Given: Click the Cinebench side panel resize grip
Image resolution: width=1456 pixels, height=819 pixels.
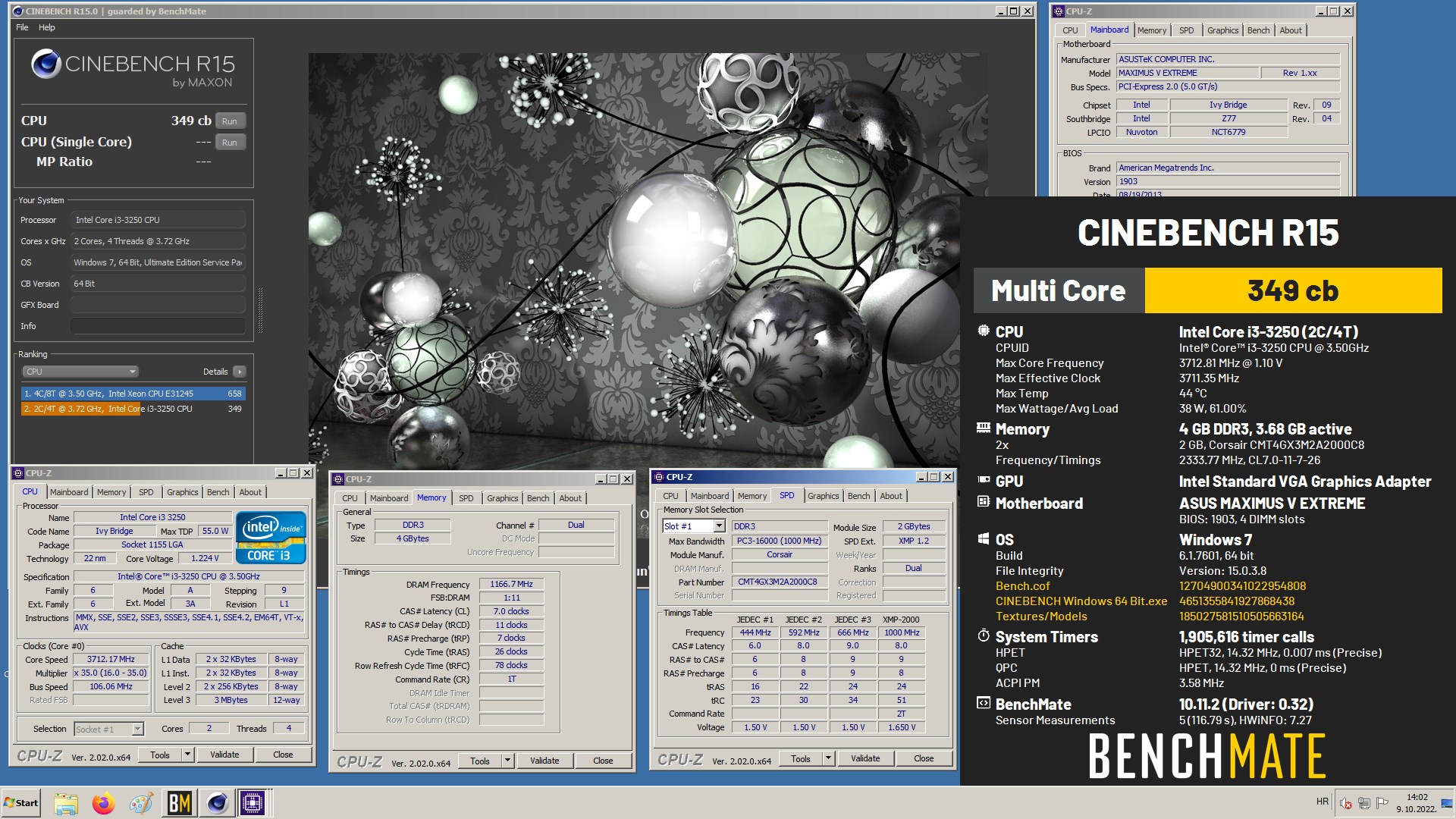Looking at the screenshot, I should point(261,311).
